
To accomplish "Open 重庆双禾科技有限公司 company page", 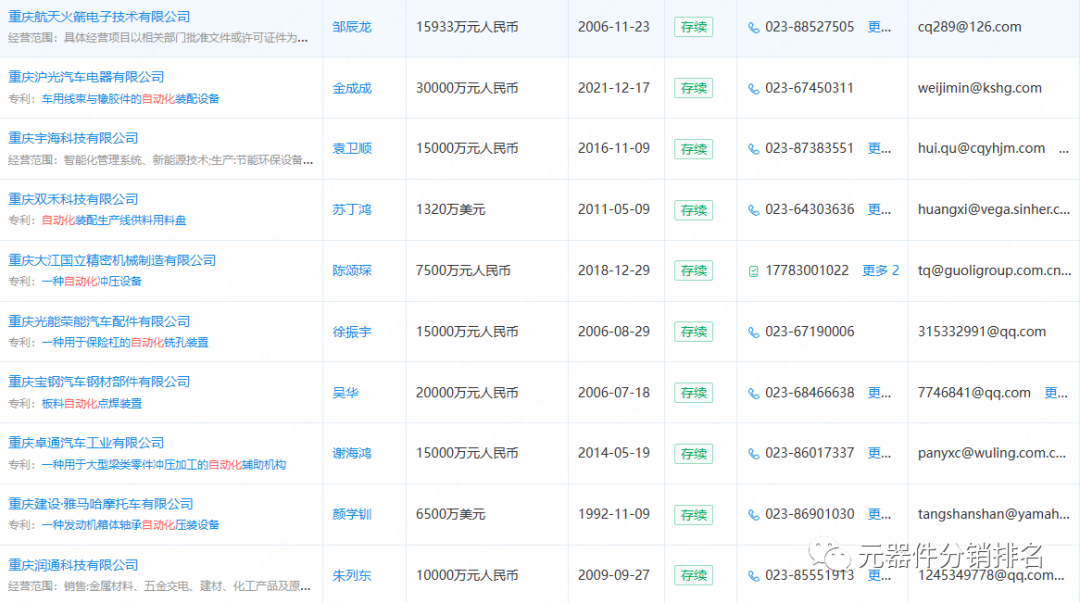I will point(73,198).
